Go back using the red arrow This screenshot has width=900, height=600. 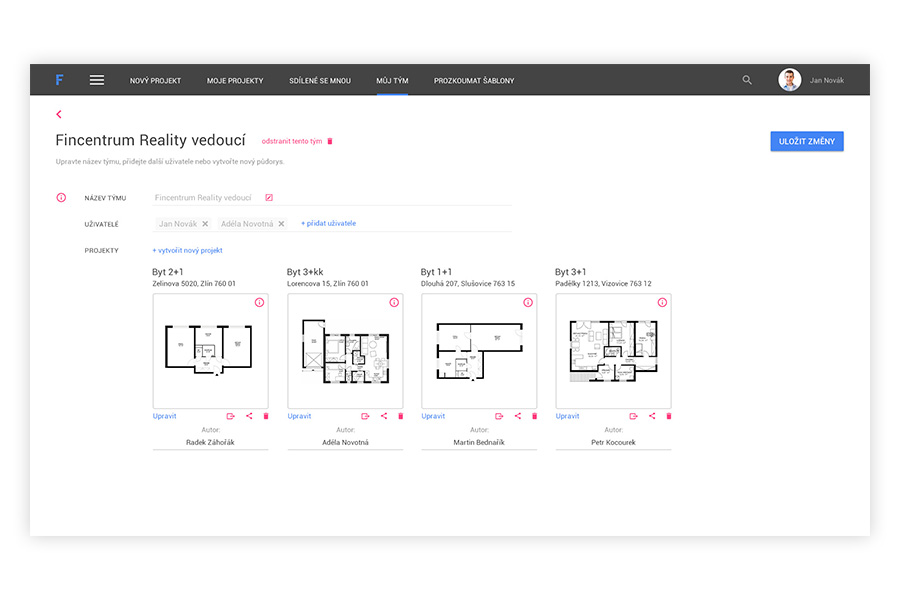coord(59,114)
